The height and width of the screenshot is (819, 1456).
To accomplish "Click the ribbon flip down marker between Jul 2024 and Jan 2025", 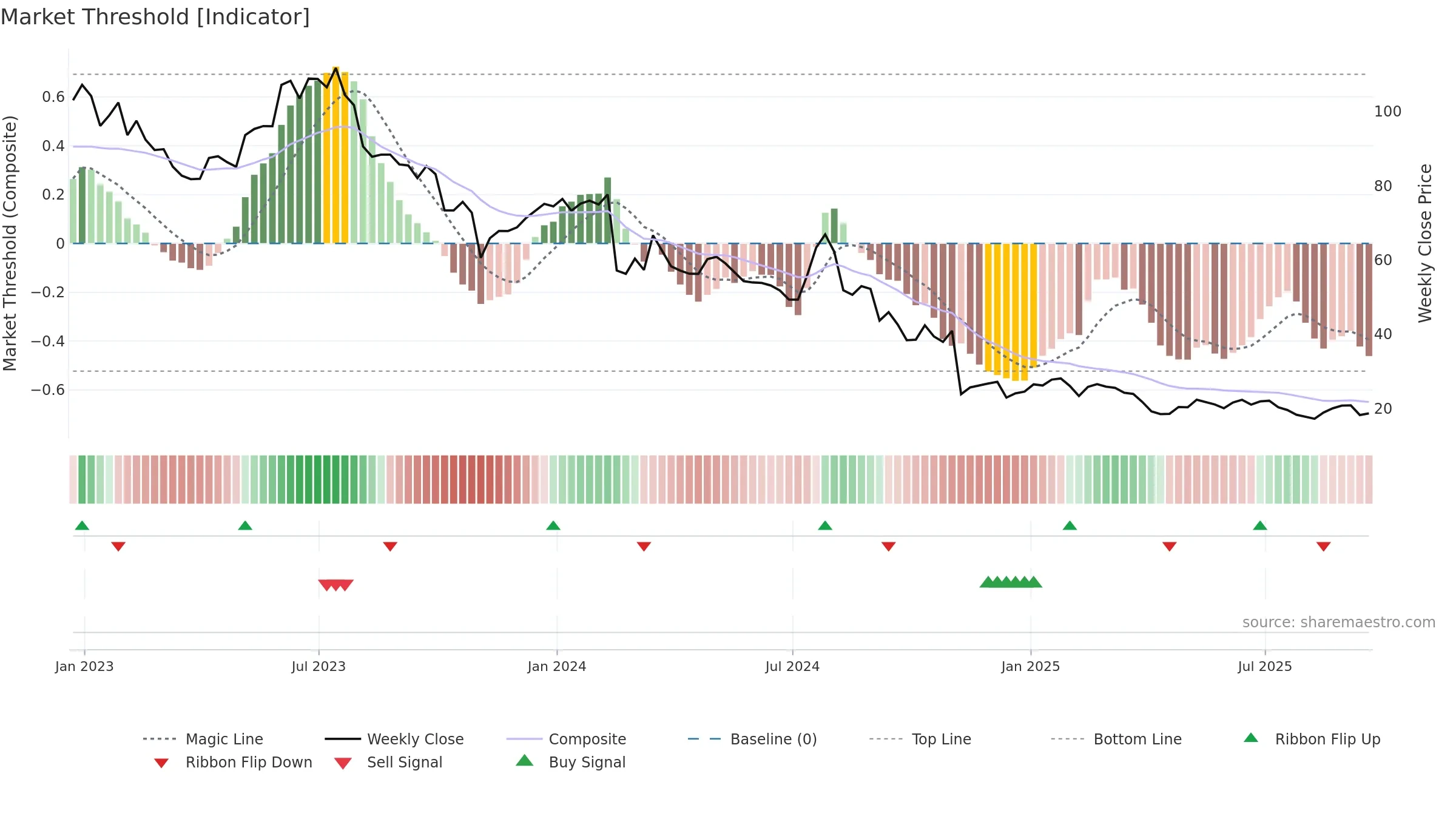I will click(889, 547).
